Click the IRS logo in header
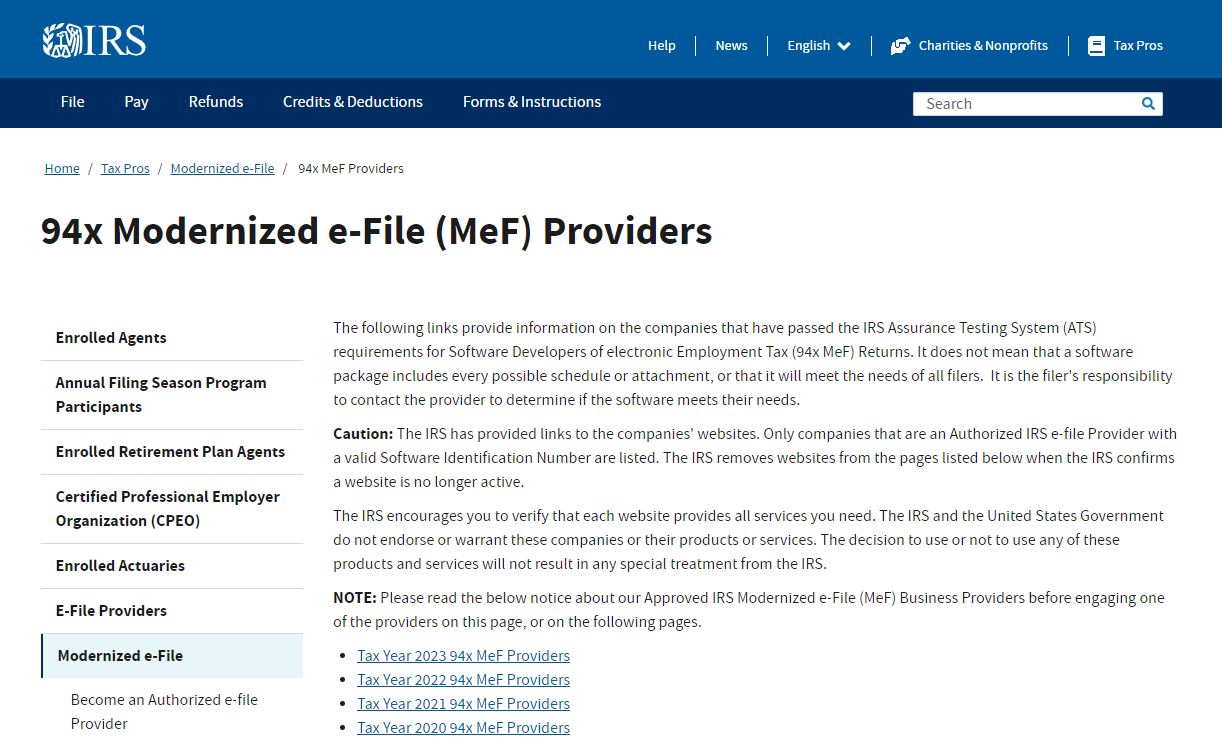This screenshot has width=1222, height=756. [94, 40]
